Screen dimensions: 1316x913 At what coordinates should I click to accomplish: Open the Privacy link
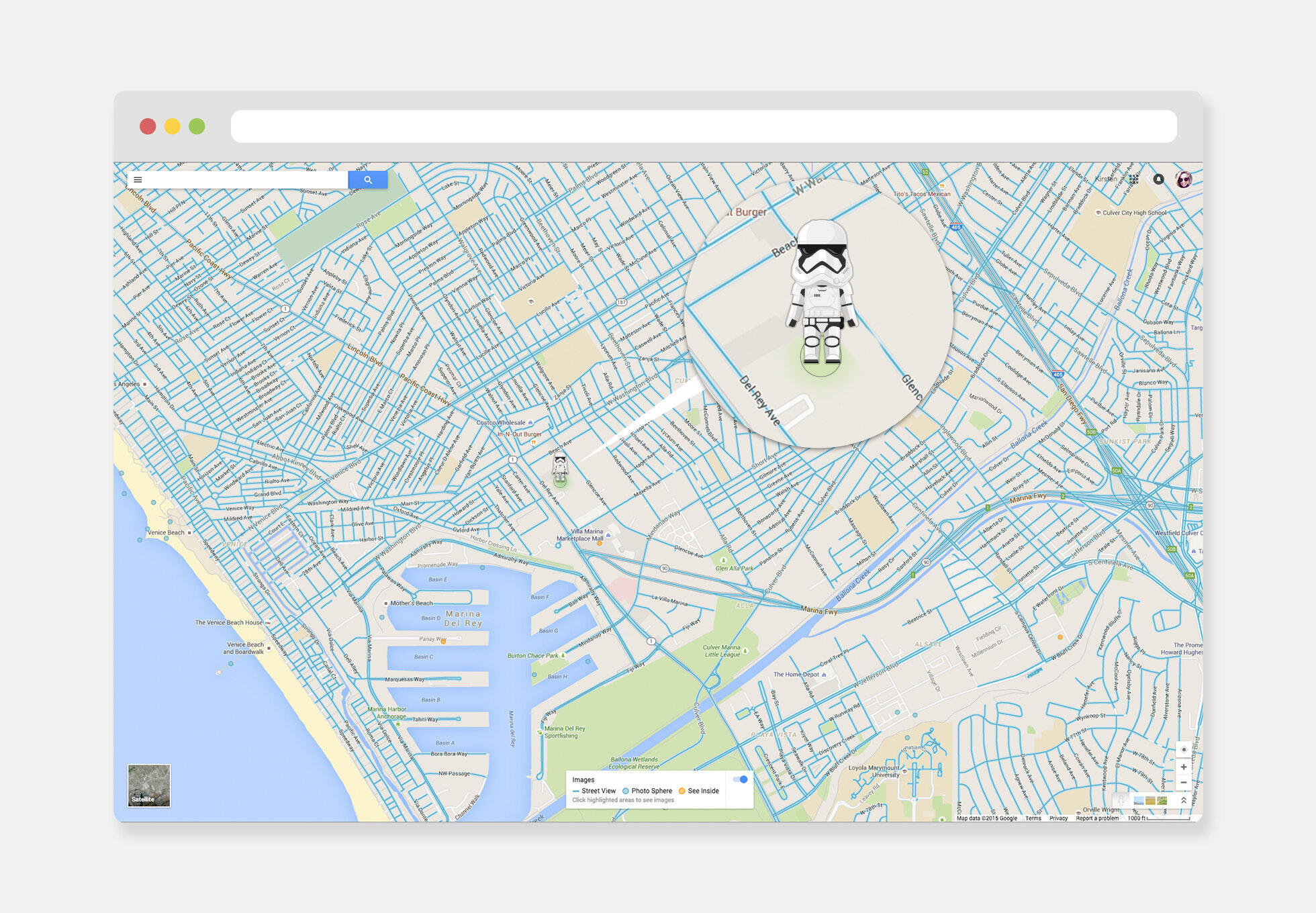pos(1059,818)
